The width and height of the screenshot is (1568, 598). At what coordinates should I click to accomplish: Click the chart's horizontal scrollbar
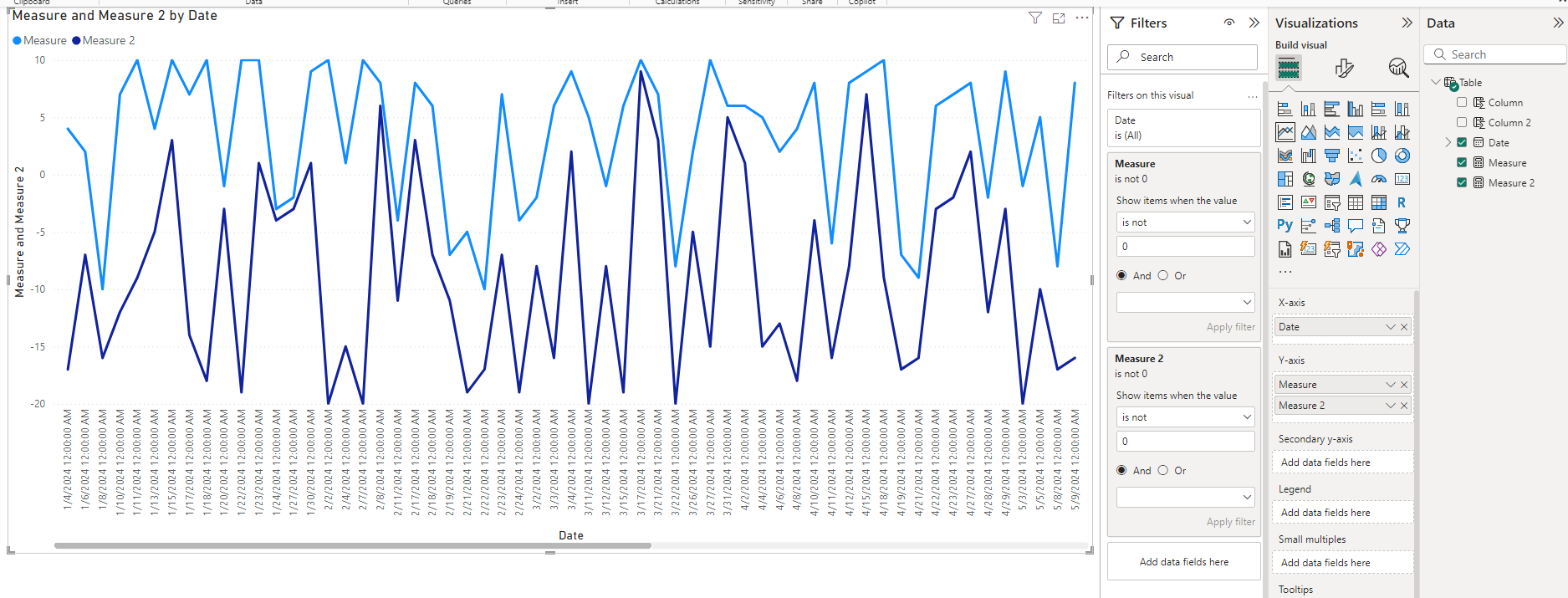pos(352,545)
